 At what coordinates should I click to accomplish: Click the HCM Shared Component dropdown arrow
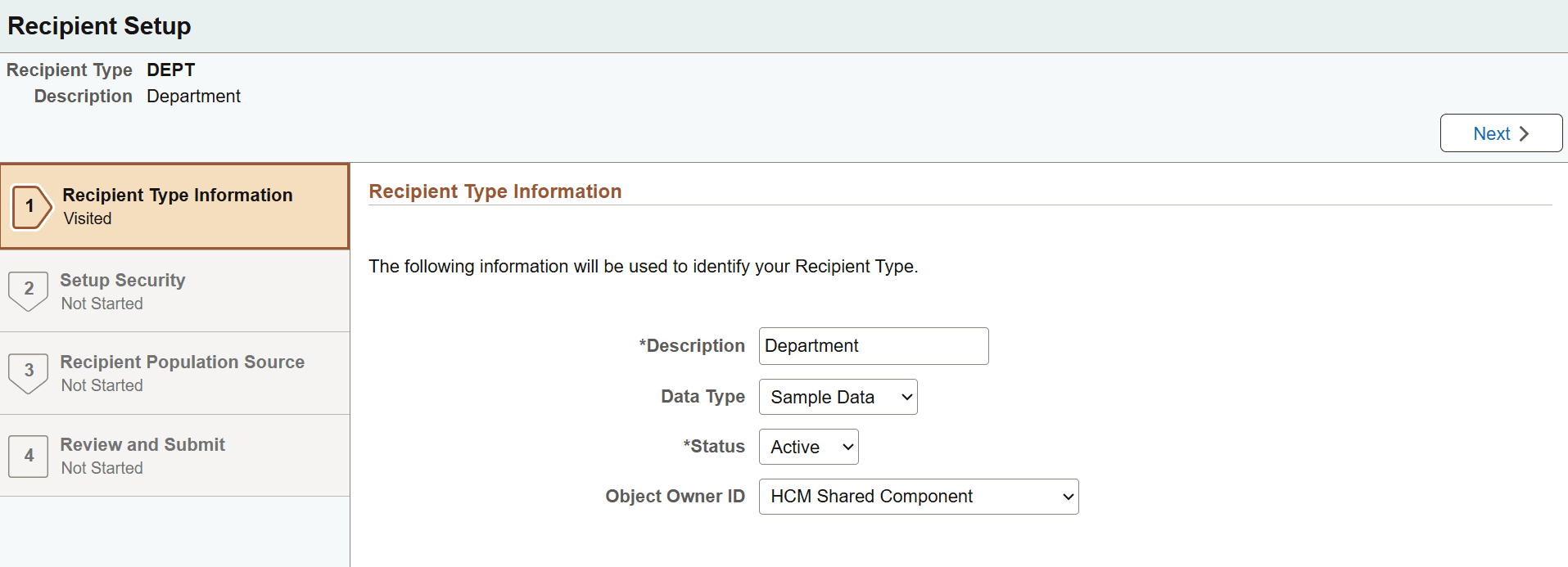coord(1068,497)
